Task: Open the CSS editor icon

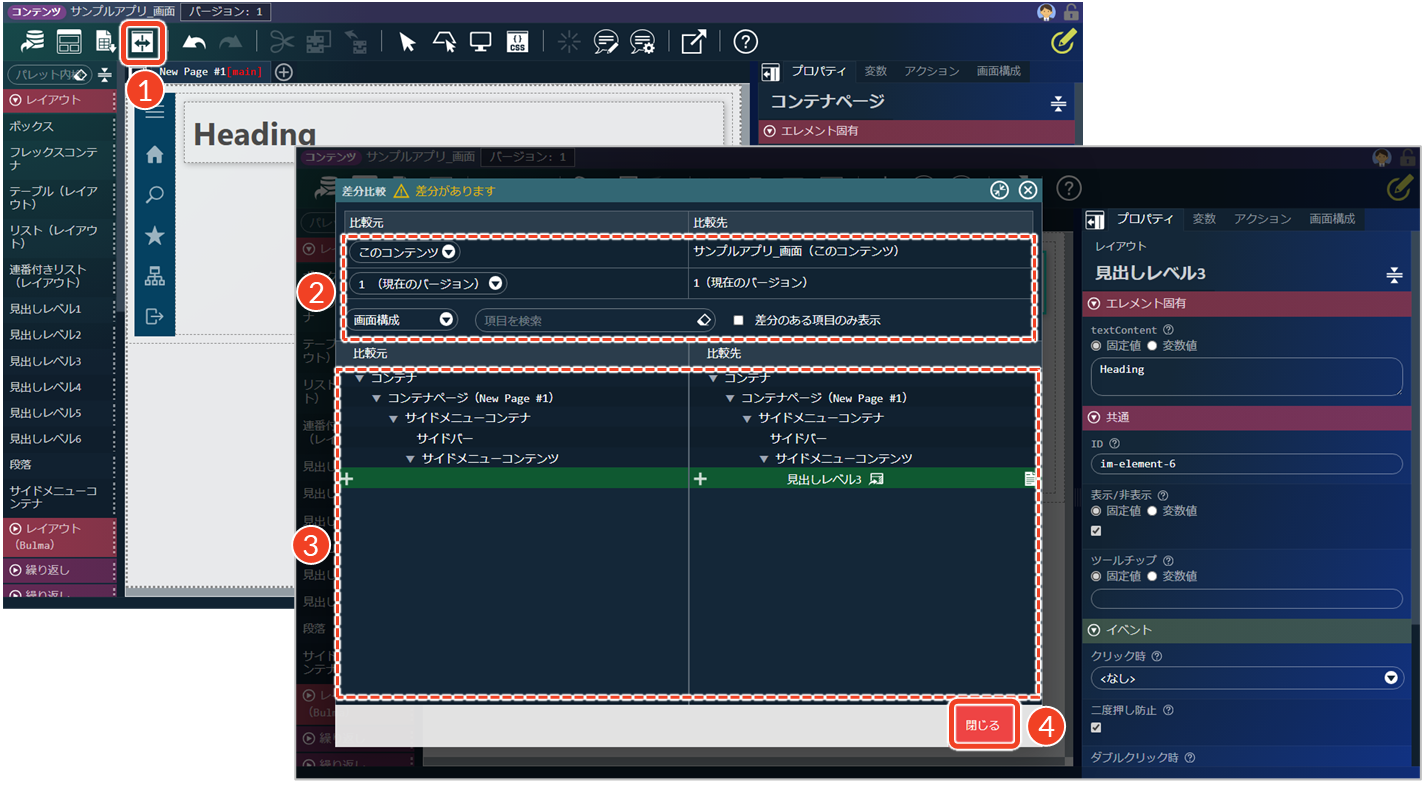Action: (517, 42)
